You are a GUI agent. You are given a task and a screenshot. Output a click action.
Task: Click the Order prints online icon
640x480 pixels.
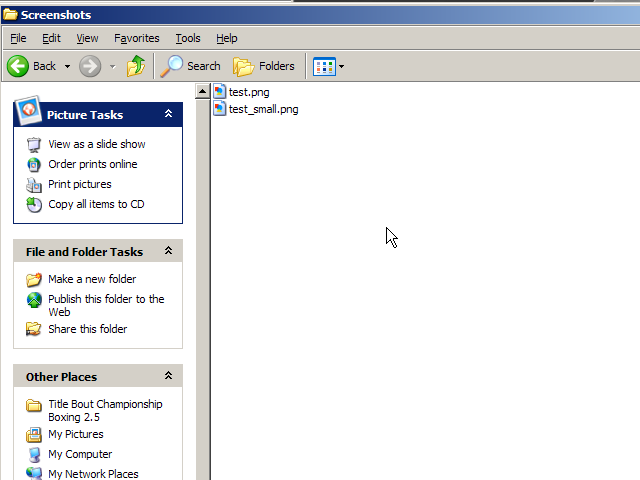tap(34, 164)
